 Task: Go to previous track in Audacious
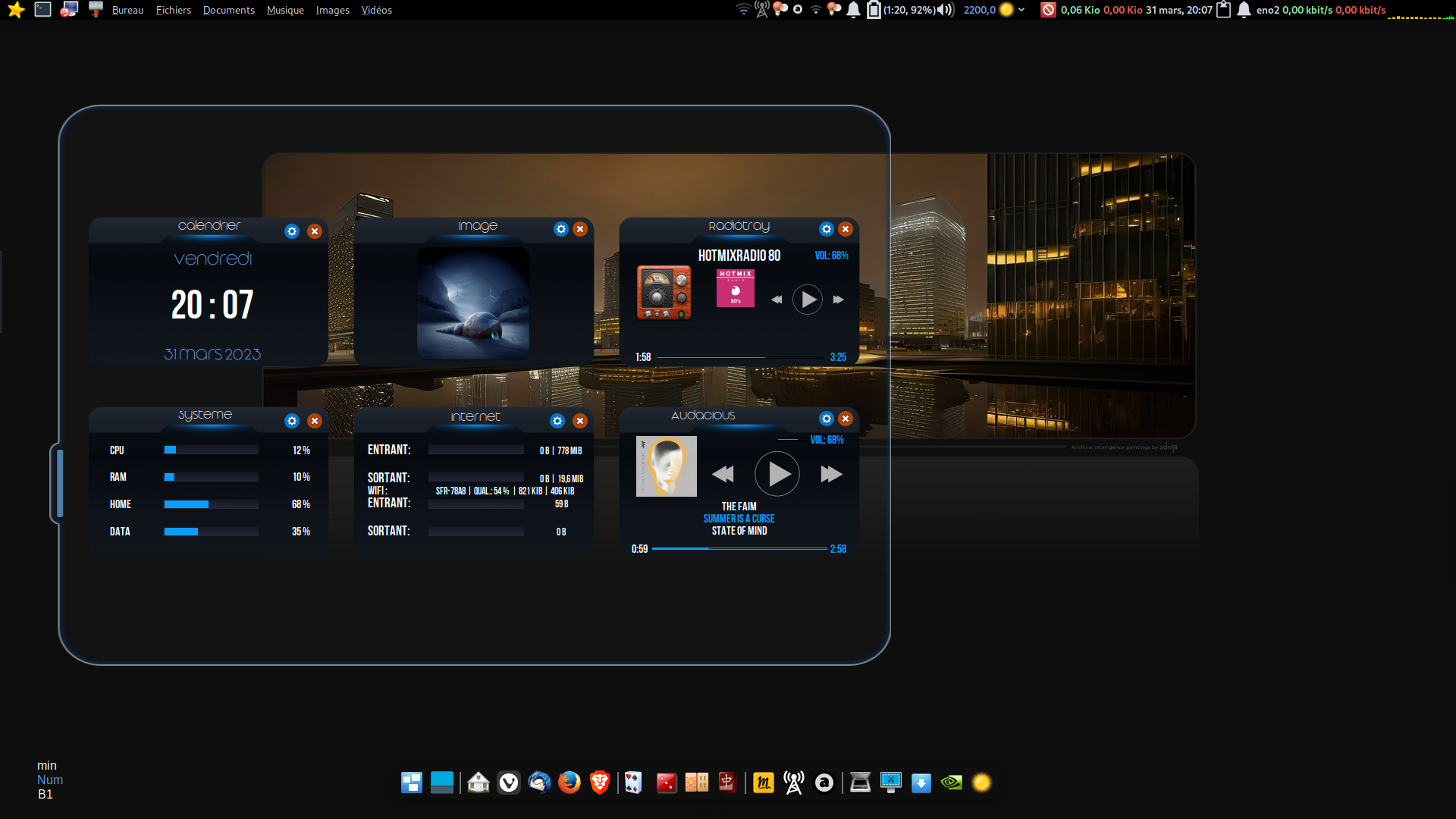coord(723,474)
